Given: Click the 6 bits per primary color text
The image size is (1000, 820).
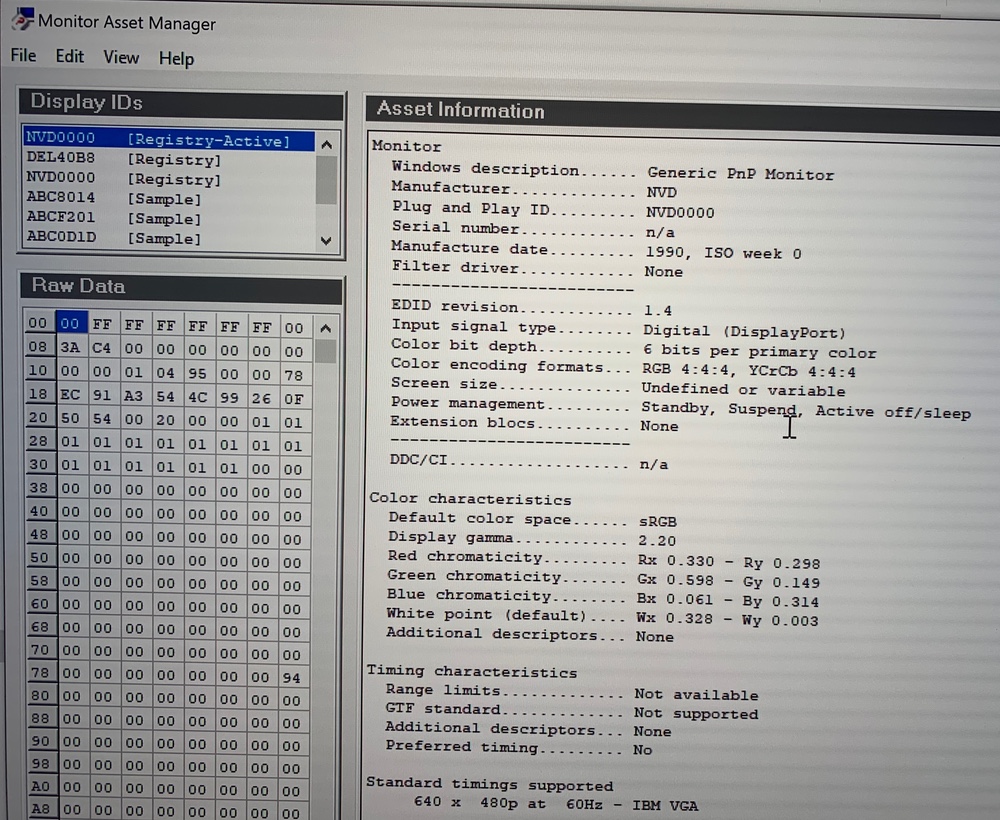Looking at the screenshot, I should click(759, 351).
